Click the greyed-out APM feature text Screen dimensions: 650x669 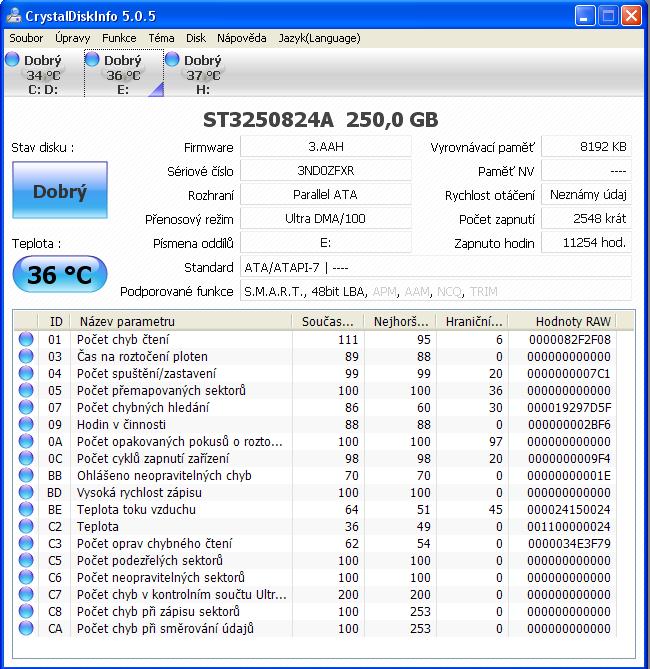pos(385,291)
